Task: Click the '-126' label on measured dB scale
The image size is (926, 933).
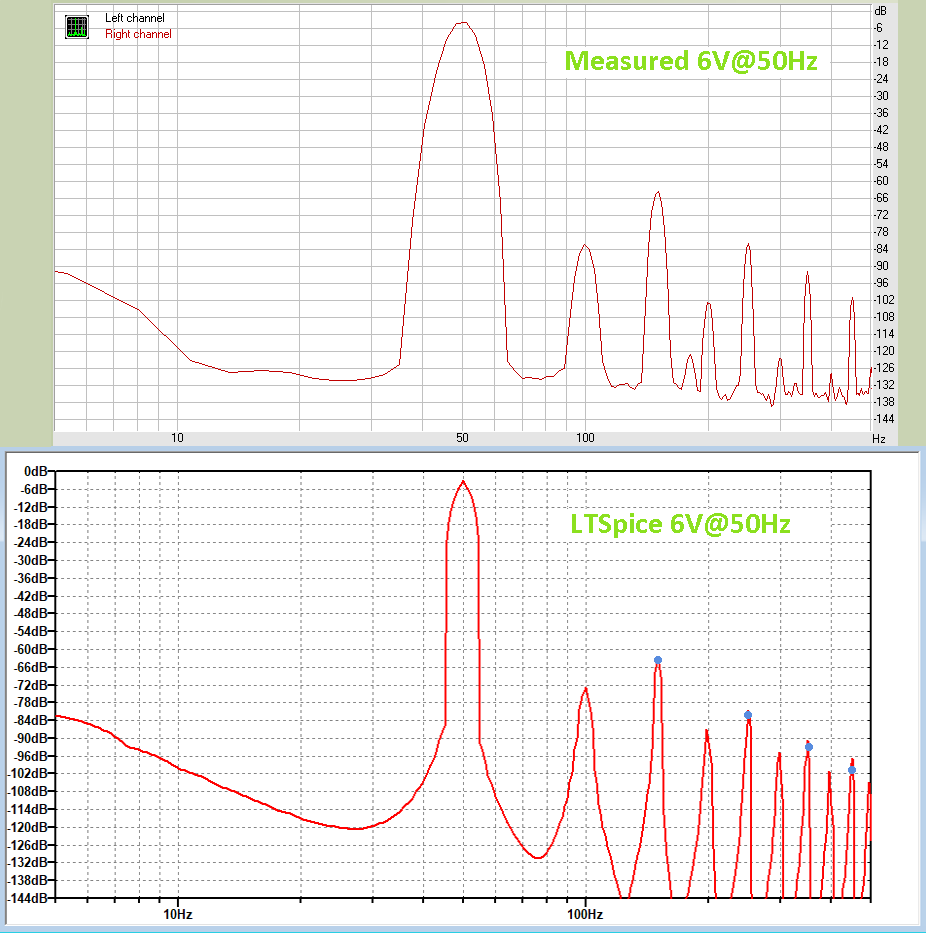Action: click(884, 368)
